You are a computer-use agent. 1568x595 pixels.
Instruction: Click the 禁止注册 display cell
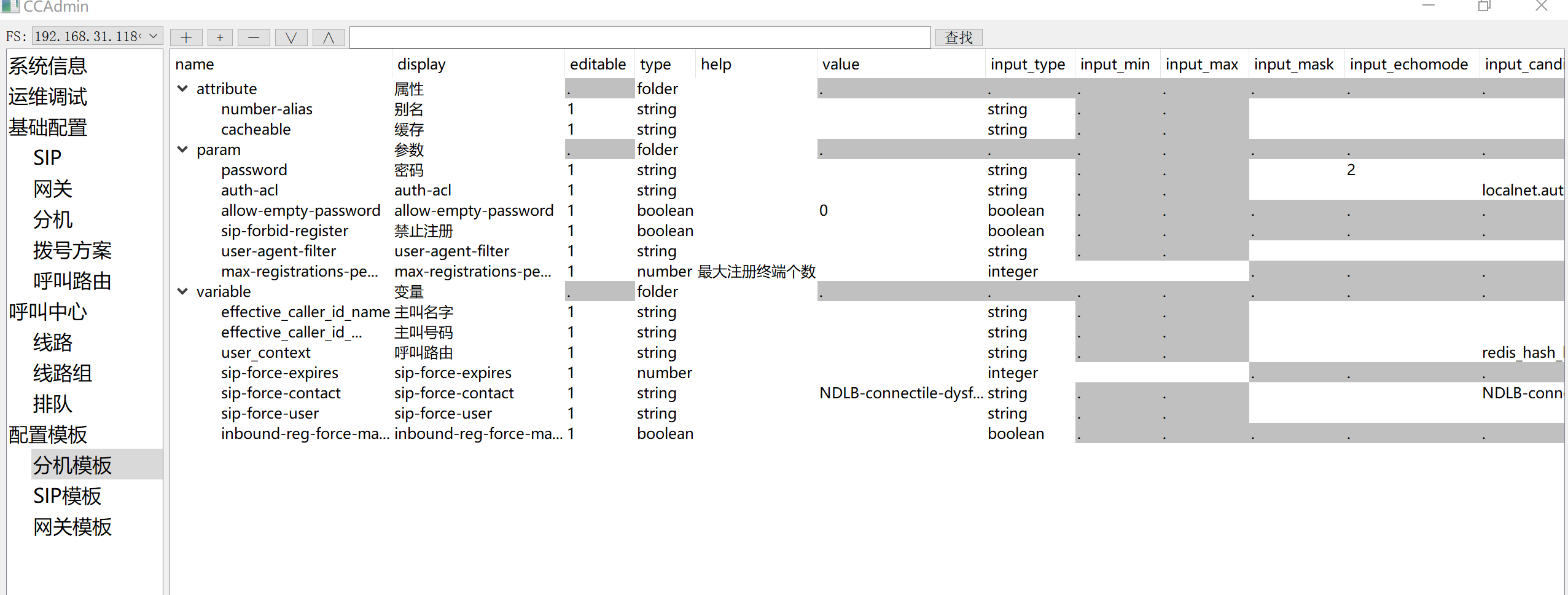(423, 231)
